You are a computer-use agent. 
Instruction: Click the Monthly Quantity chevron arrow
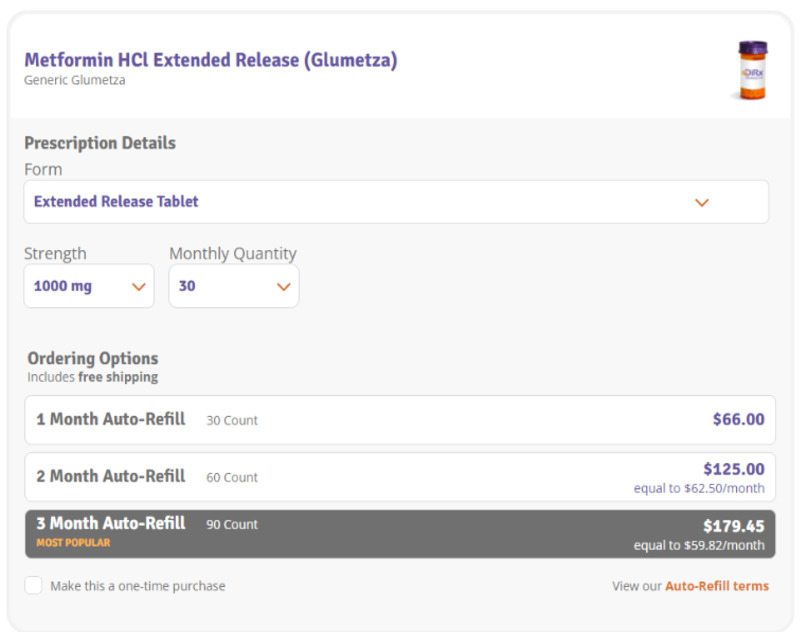283,287
